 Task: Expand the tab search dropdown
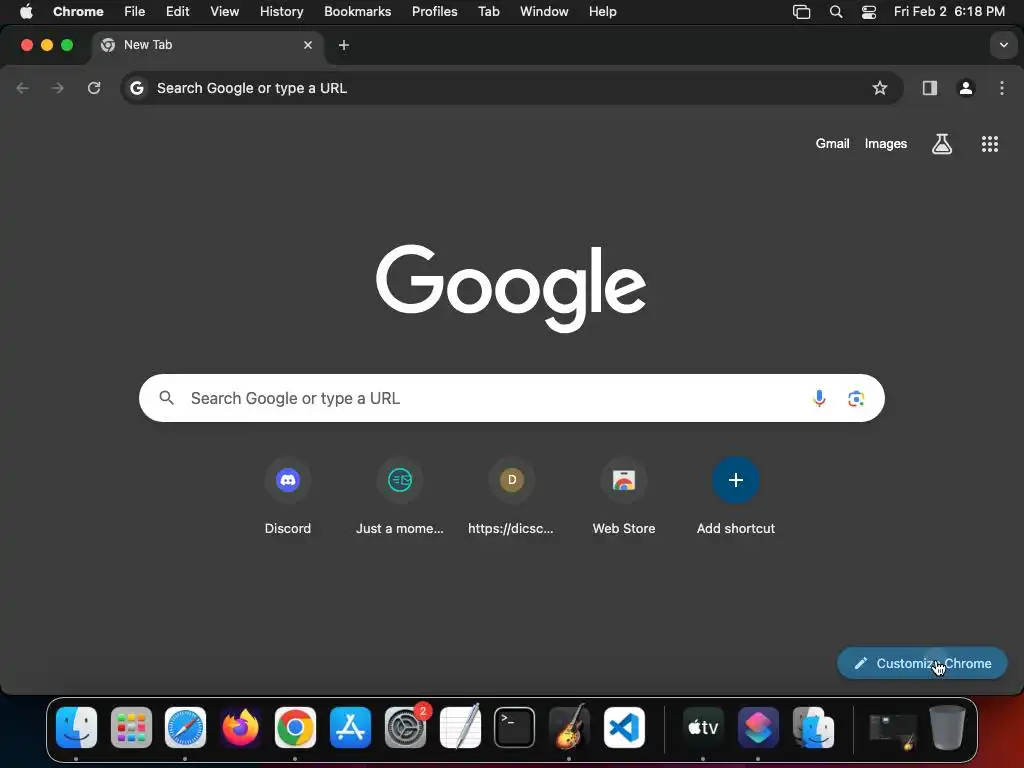point(1004,45)
